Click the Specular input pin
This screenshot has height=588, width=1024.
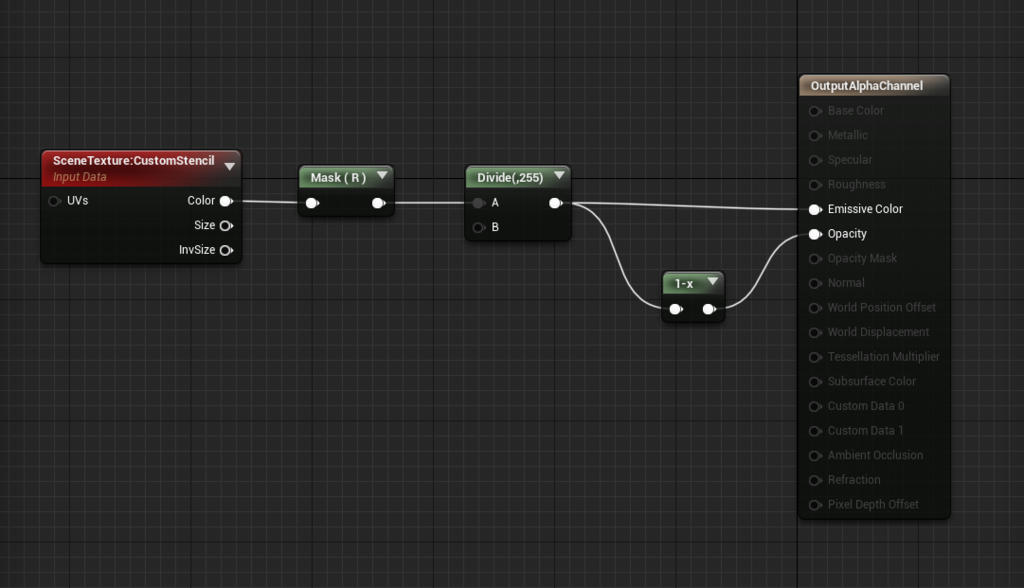(815, 161)
